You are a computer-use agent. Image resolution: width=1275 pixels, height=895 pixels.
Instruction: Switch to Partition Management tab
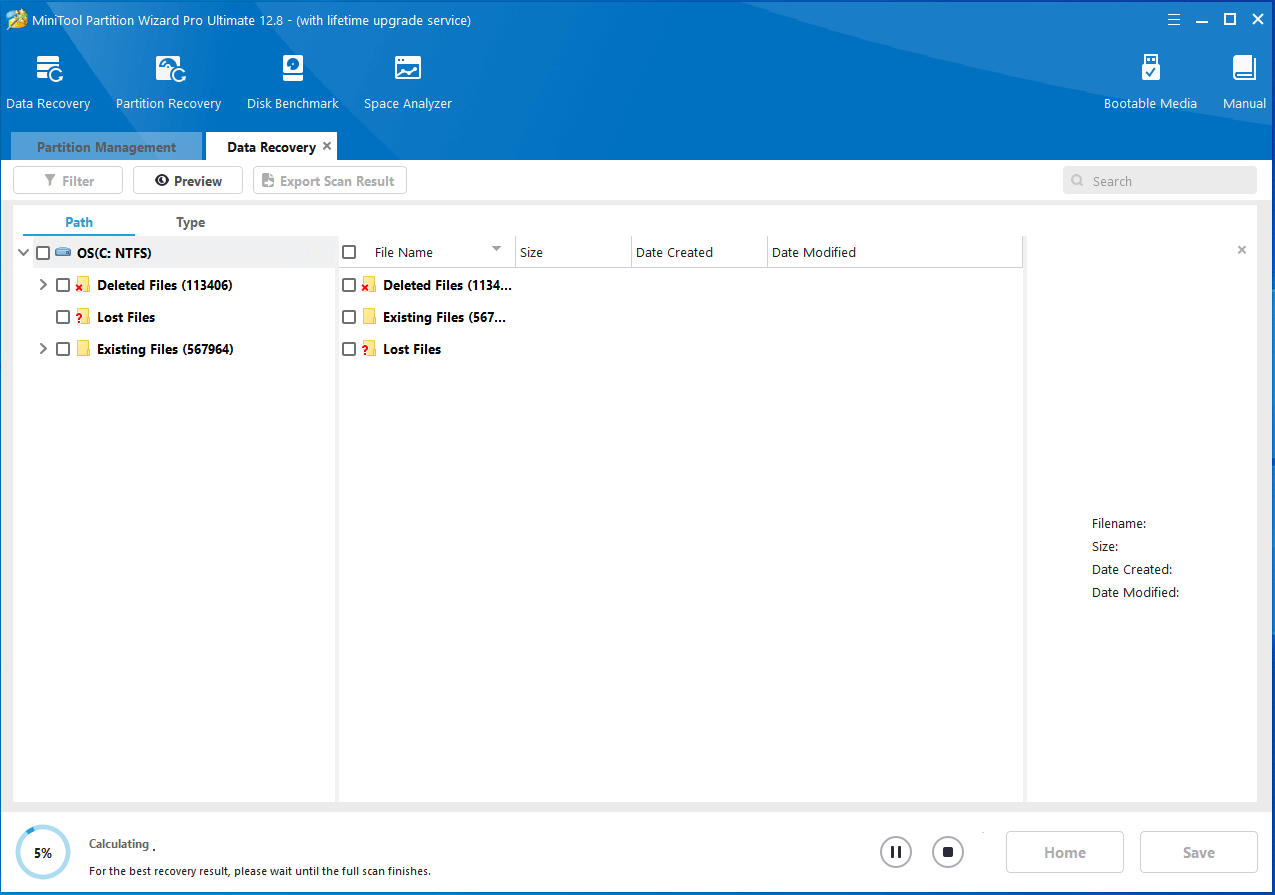click(x=106, y=147)
